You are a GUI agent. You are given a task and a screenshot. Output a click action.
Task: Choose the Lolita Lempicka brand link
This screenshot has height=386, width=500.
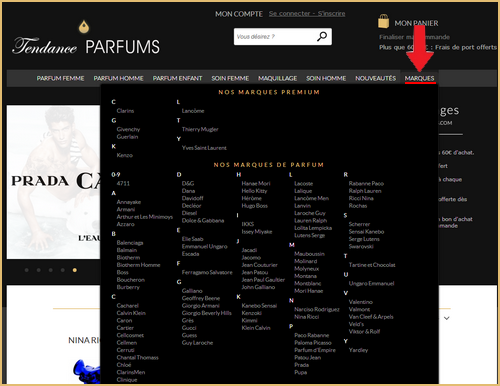(x=313, y=228)
